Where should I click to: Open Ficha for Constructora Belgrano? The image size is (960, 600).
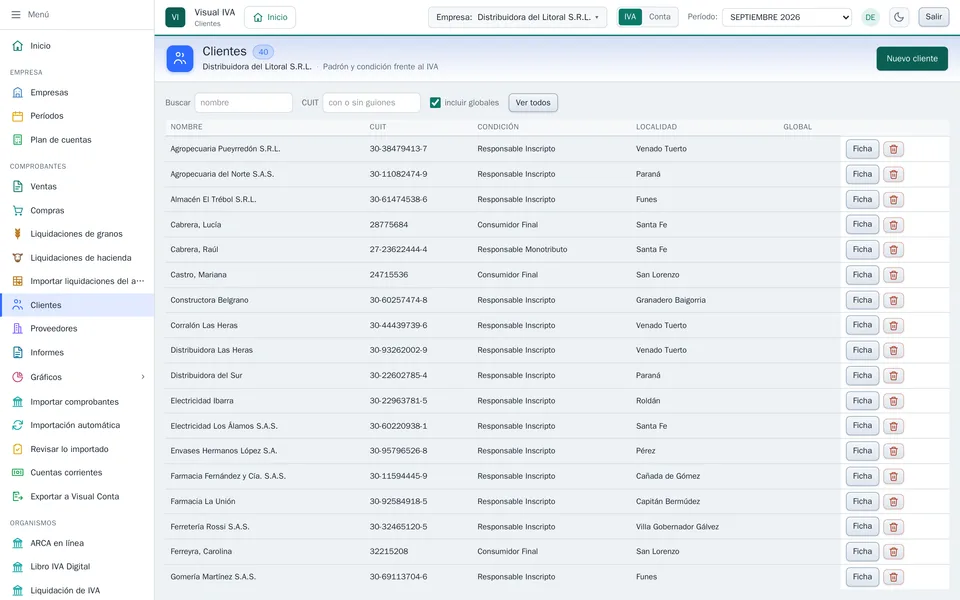point(862,300)
